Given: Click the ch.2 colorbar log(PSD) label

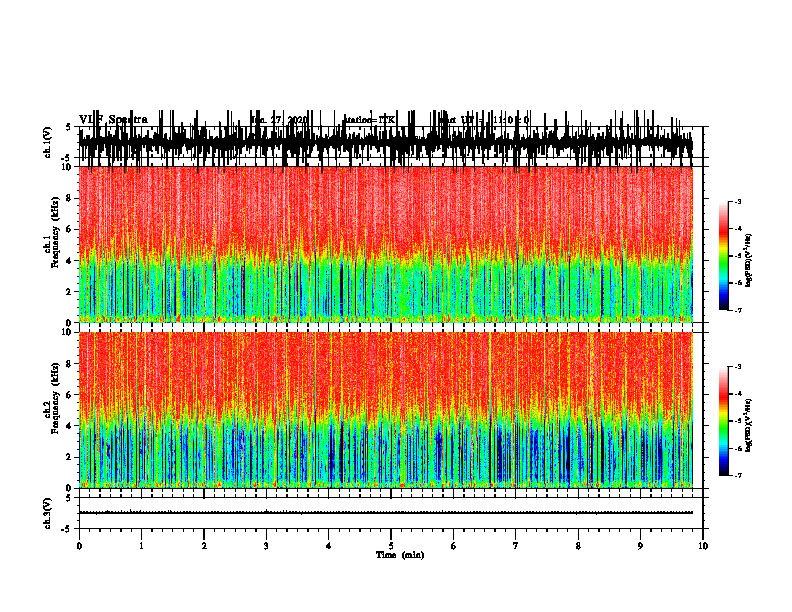Looking at the screenshot, I should [x=749, y=425].
